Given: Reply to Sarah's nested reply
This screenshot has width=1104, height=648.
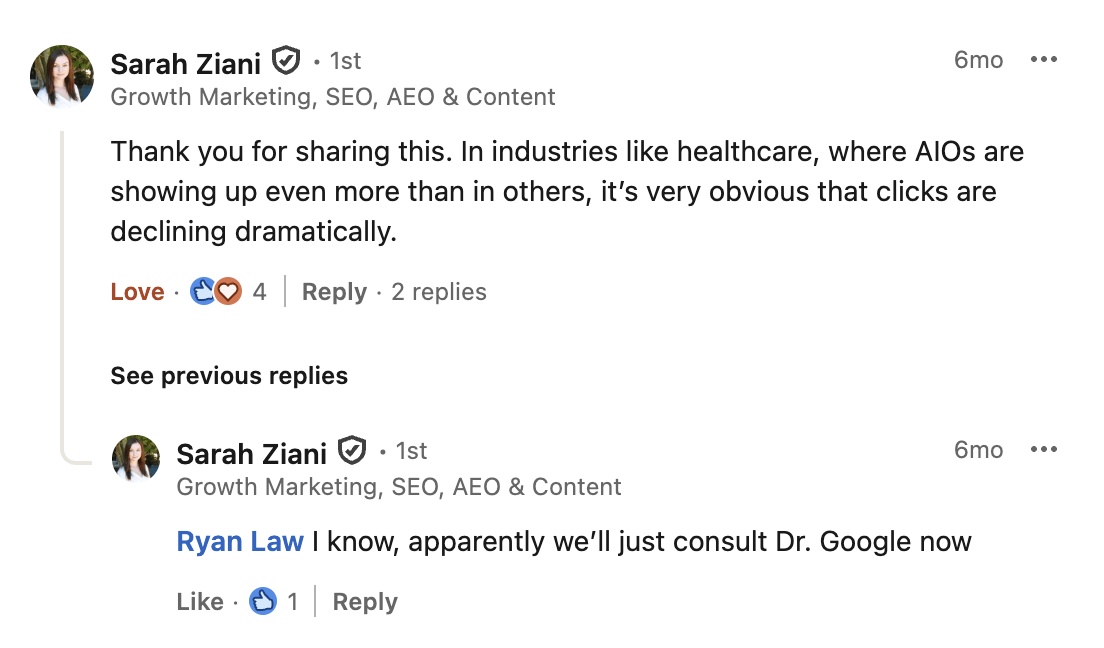Looking at the screenshot, I should point(364,601).
